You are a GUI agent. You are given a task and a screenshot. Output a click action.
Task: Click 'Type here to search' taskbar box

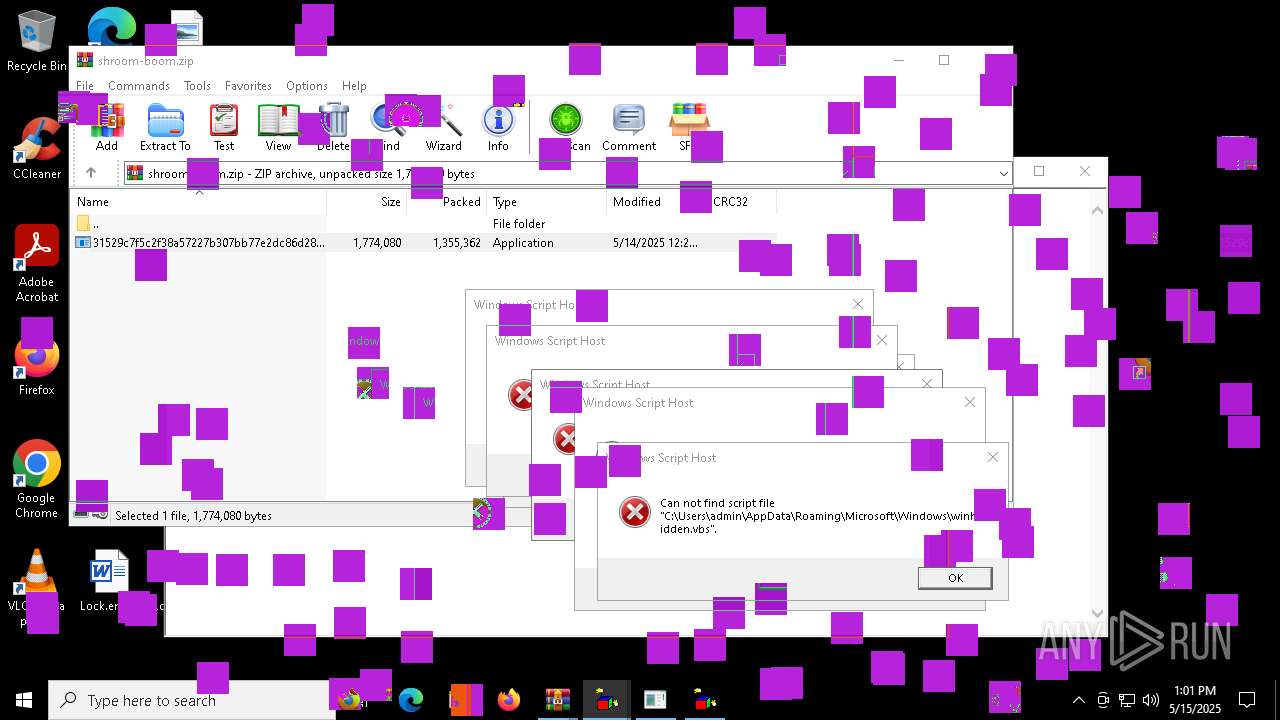point(191,700)
